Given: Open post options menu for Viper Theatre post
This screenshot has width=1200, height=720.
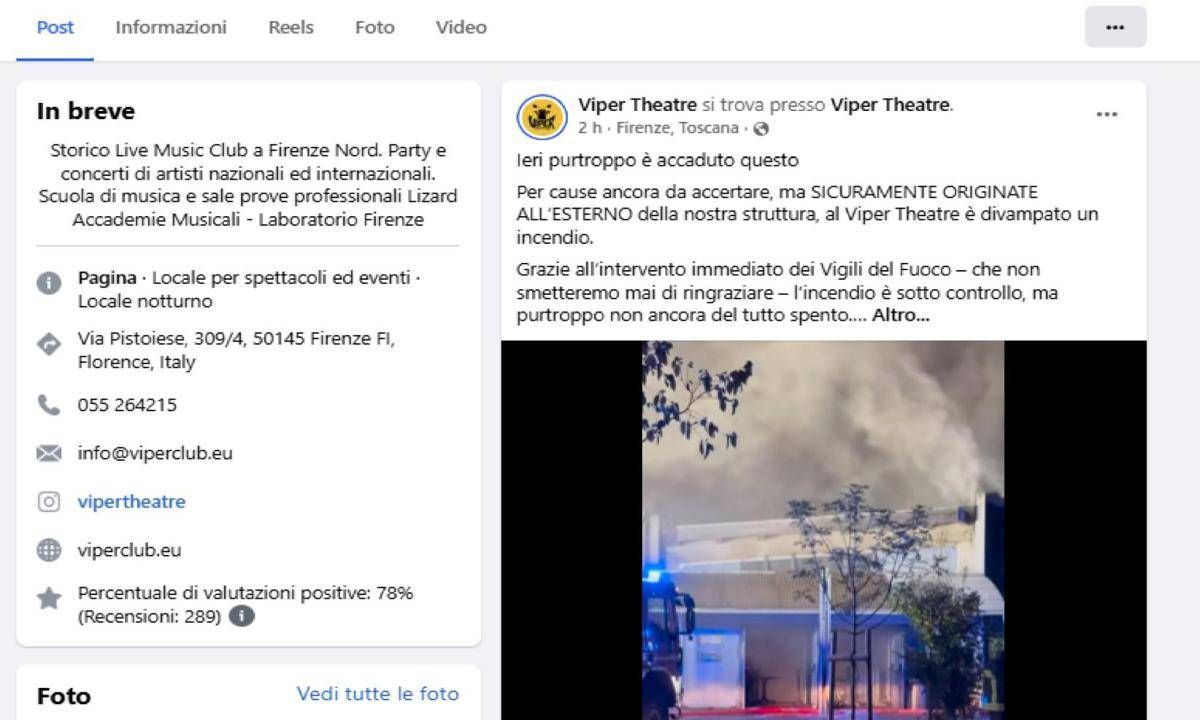Looking at the screenshot, I should (x=1106, y=115).
